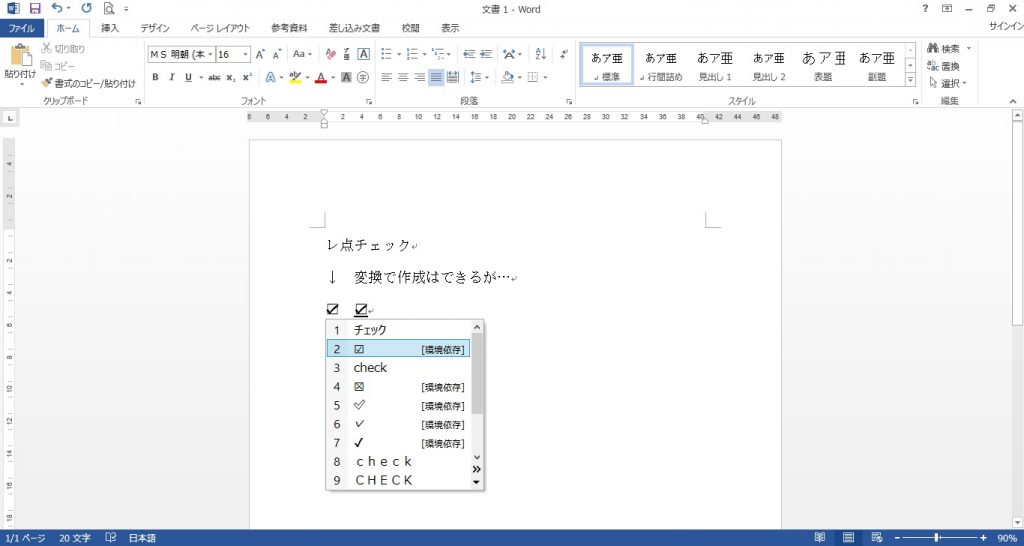Expand the Styles gallery more arrow
The height and width of the screenshot is (546, 1024).
point(910,79)
